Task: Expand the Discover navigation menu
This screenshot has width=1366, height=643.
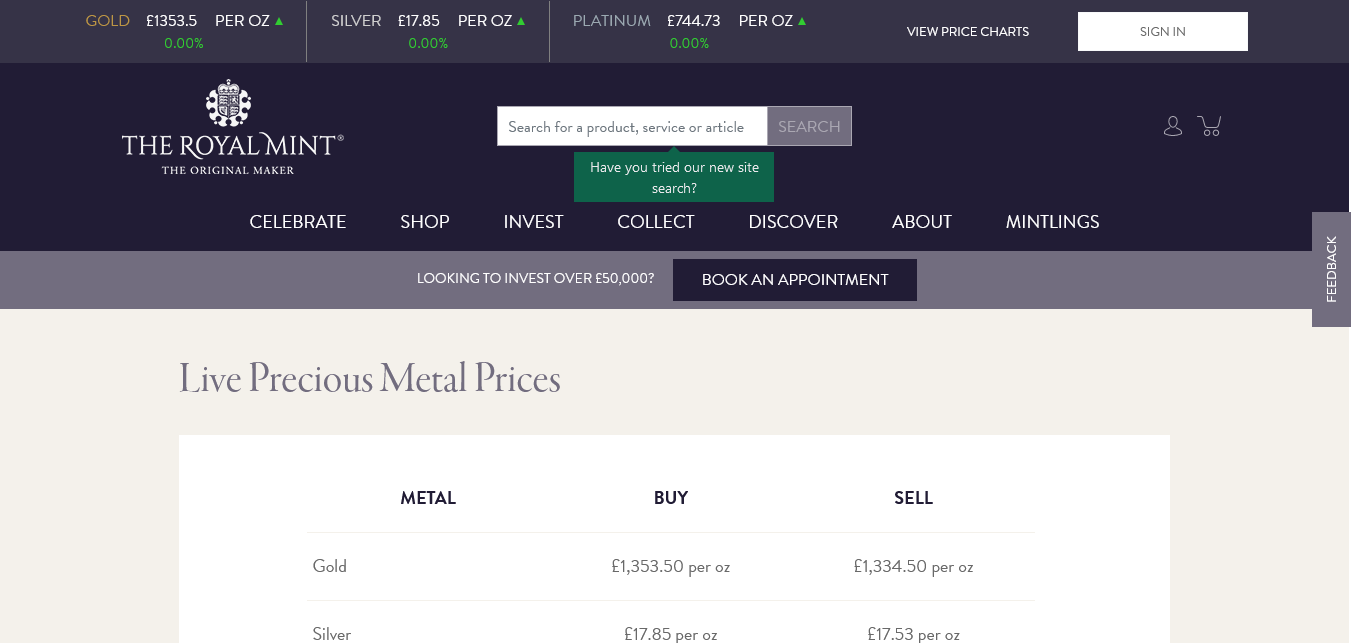Action: pos(793,222)
